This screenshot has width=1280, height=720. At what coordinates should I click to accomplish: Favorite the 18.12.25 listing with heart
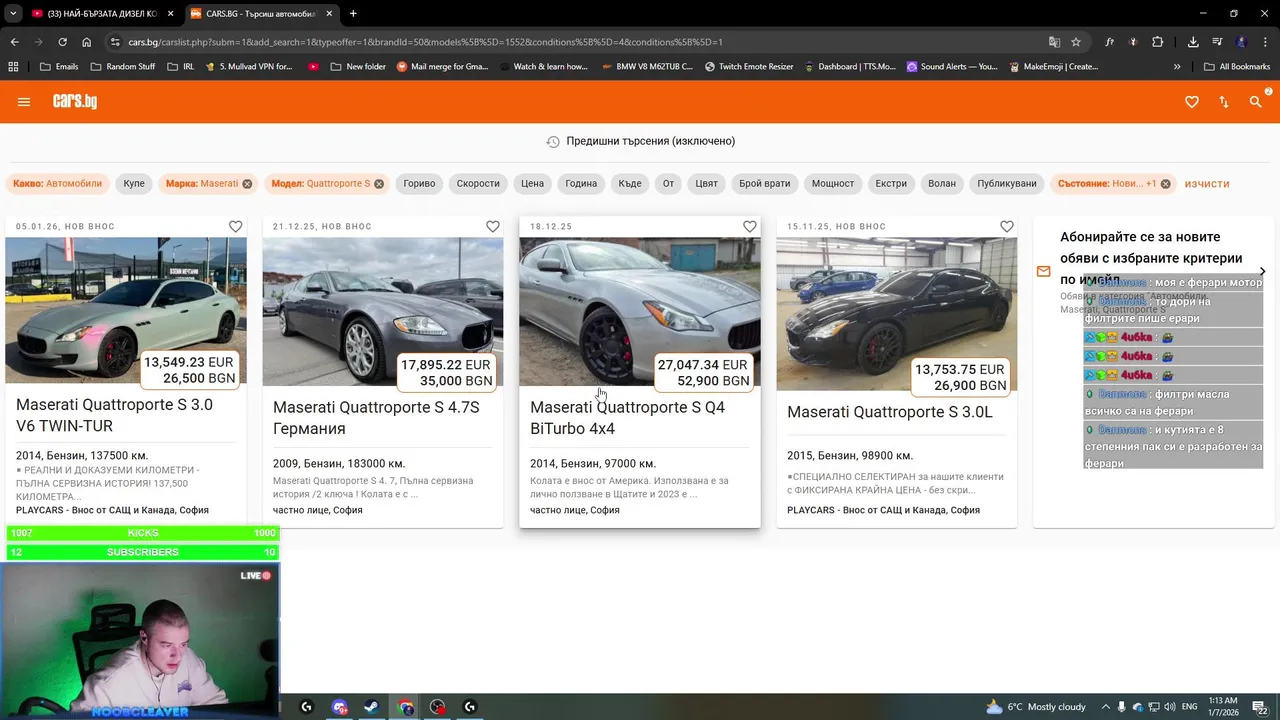click(750, 227)
